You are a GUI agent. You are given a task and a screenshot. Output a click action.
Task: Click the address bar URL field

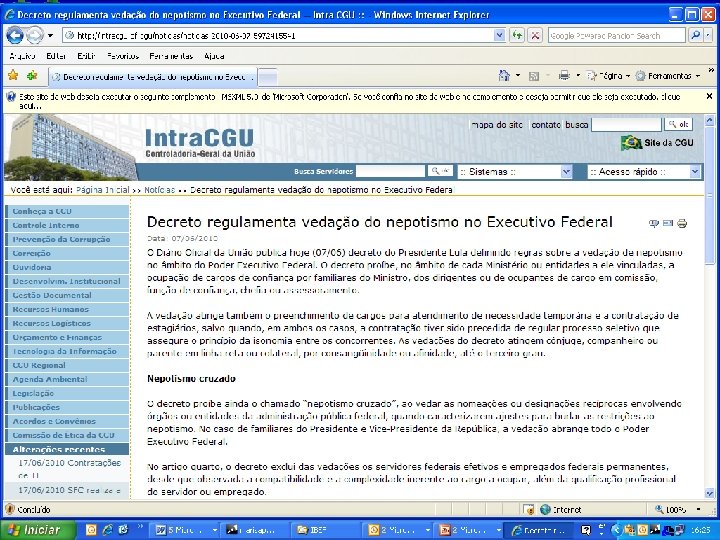(x=278, y=35)
